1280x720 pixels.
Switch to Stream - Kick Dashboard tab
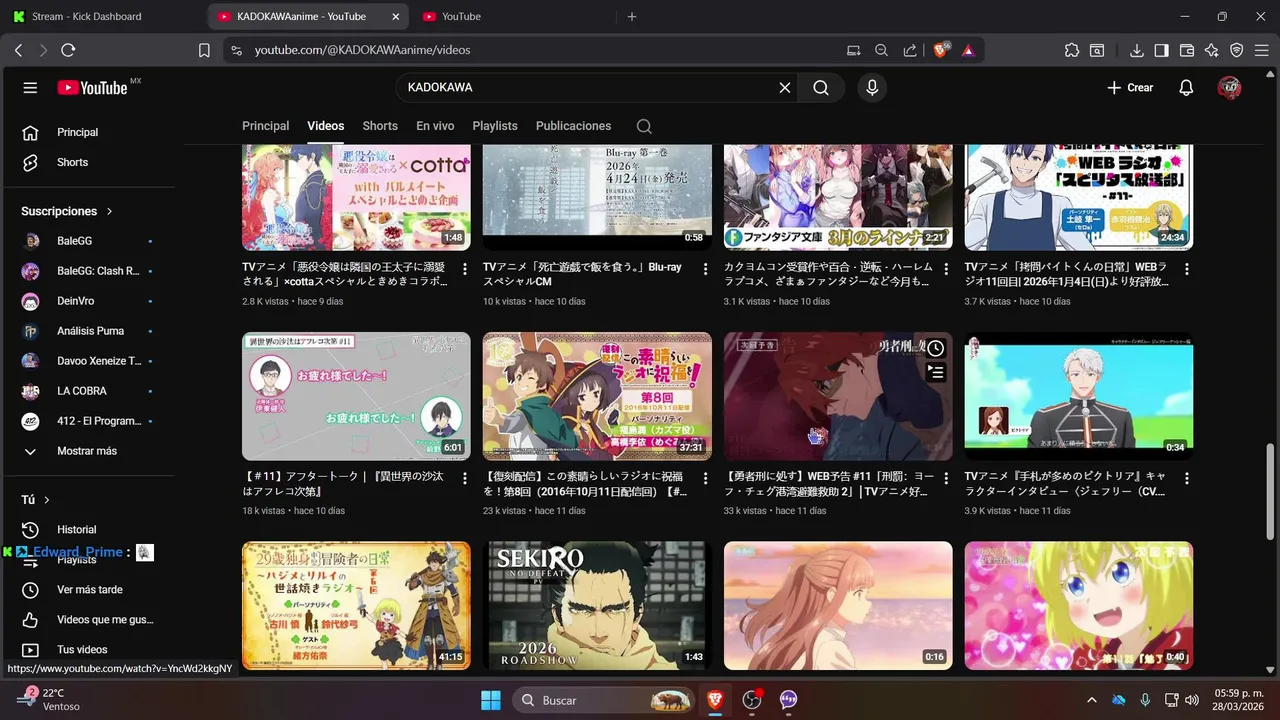click(x=102, y=16)
